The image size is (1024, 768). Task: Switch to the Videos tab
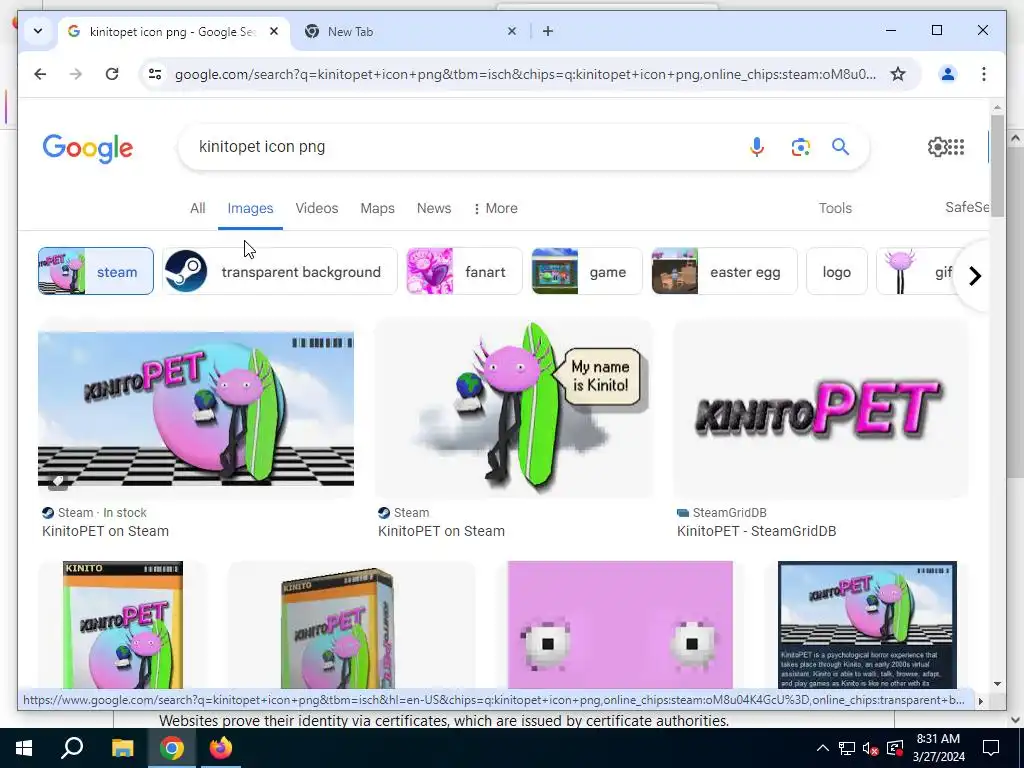click(x=317, y=208)
